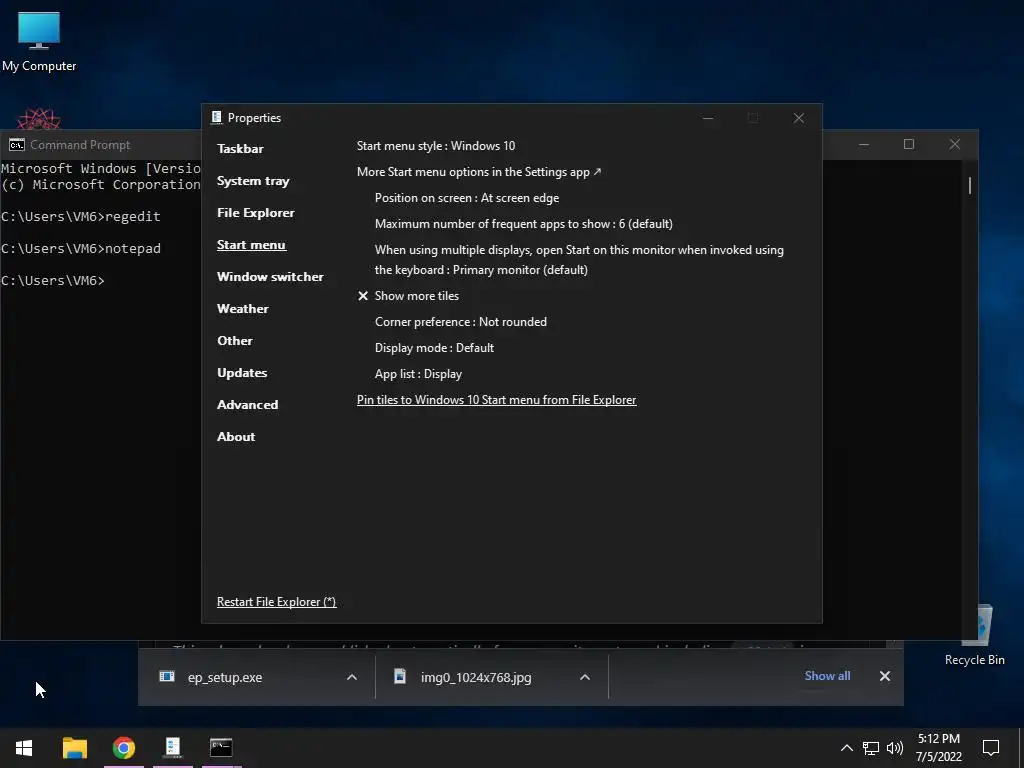Close the downloads bar
Viewport: 1024px width, 768px height.
884,676
